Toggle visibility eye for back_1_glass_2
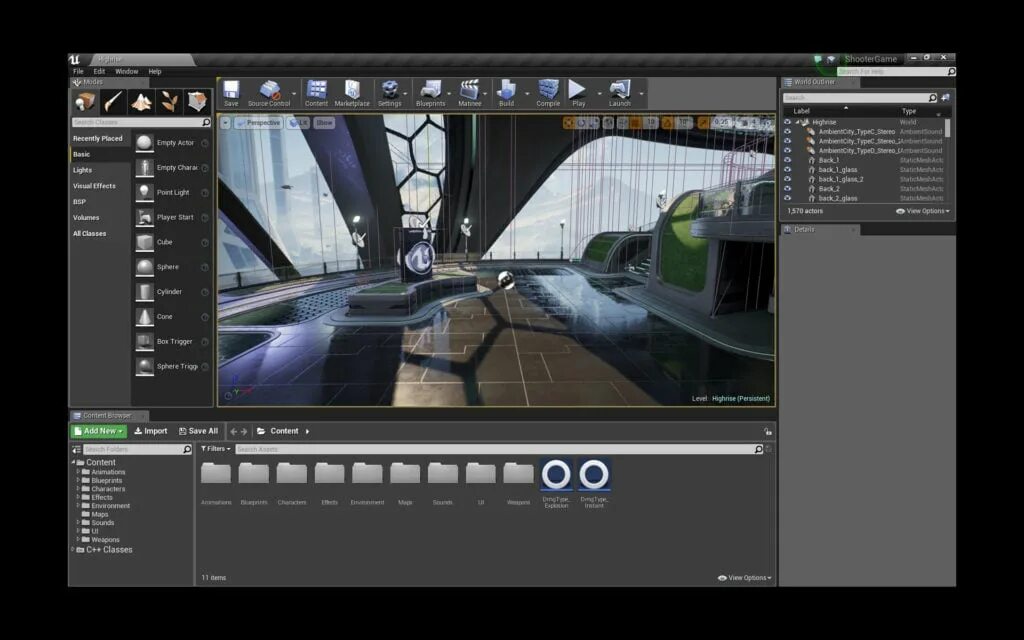The width and height of the screenshot is (1024, 640). pyautogui.click(x=787, y=179)
